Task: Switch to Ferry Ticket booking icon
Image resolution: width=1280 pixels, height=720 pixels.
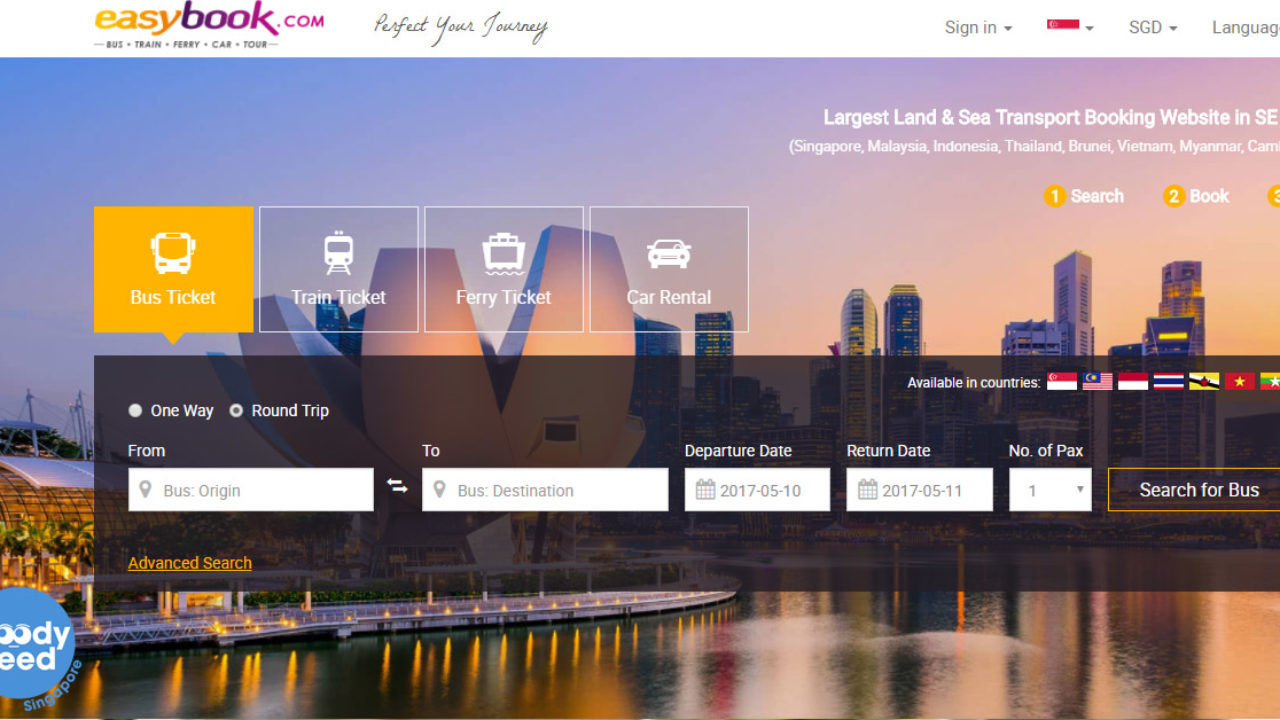Action: [503, 253]
